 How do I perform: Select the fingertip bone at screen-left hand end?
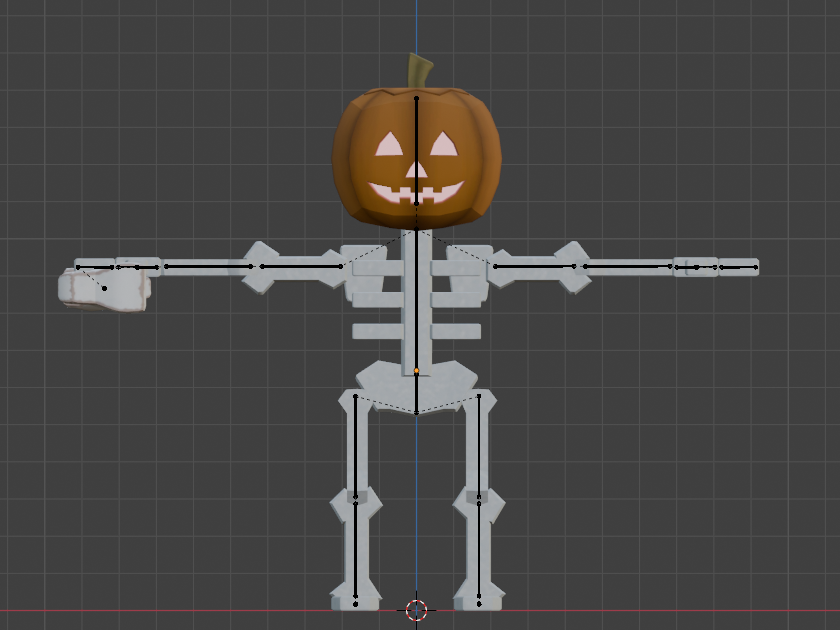click(95, 267)
